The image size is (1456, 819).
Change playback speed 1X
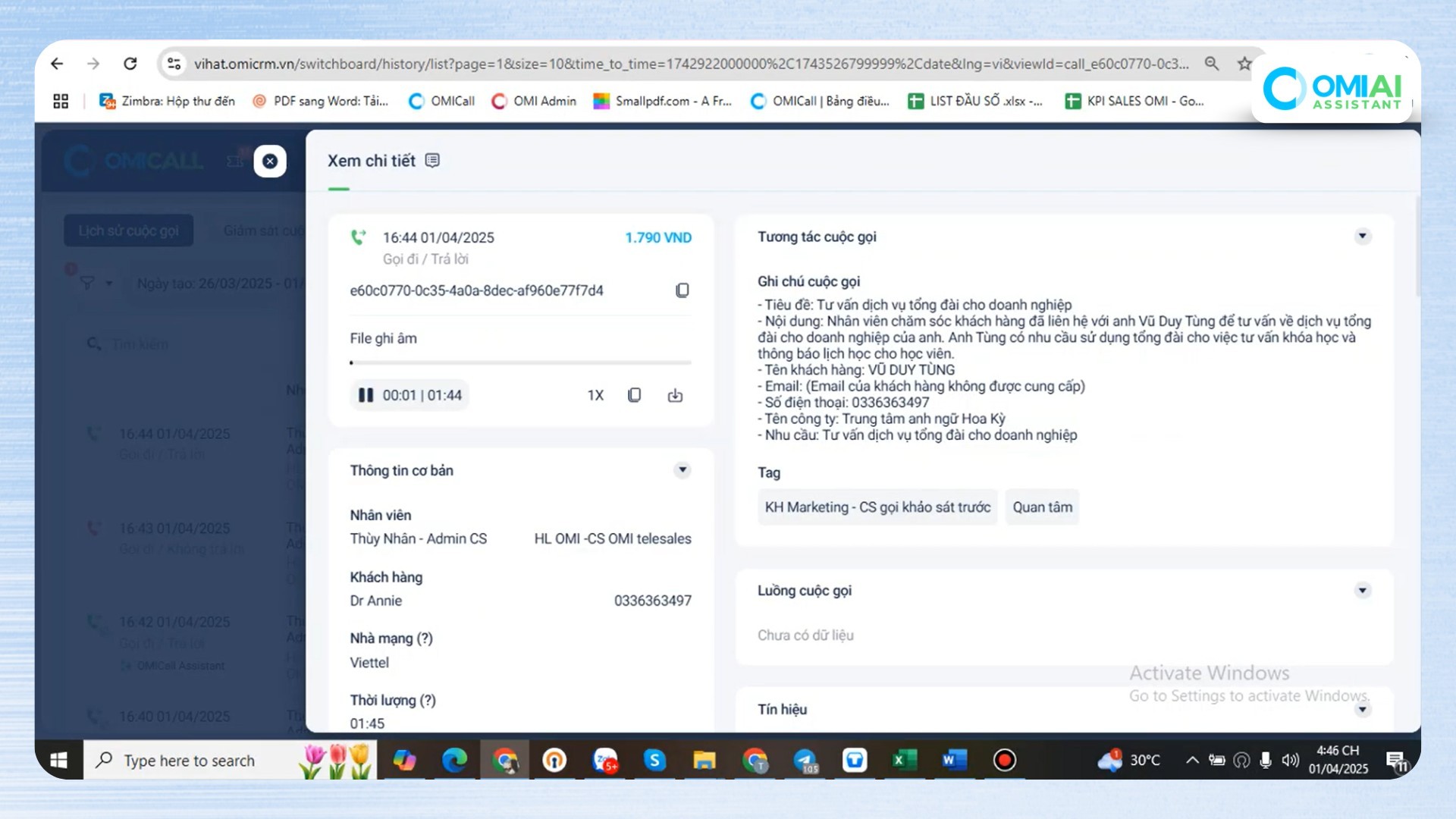(595, 395)
